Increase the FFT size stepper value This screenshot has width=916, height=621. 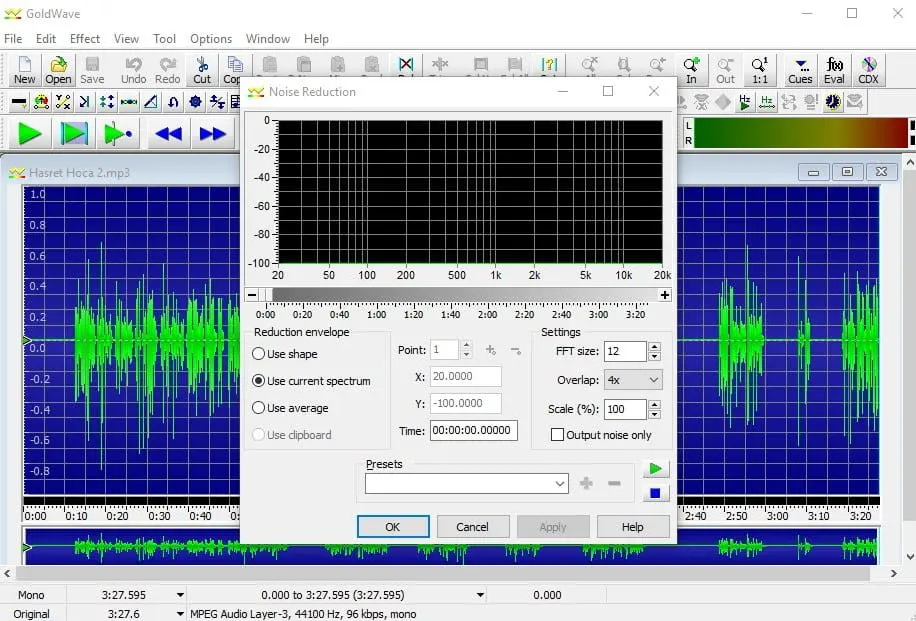654,347
